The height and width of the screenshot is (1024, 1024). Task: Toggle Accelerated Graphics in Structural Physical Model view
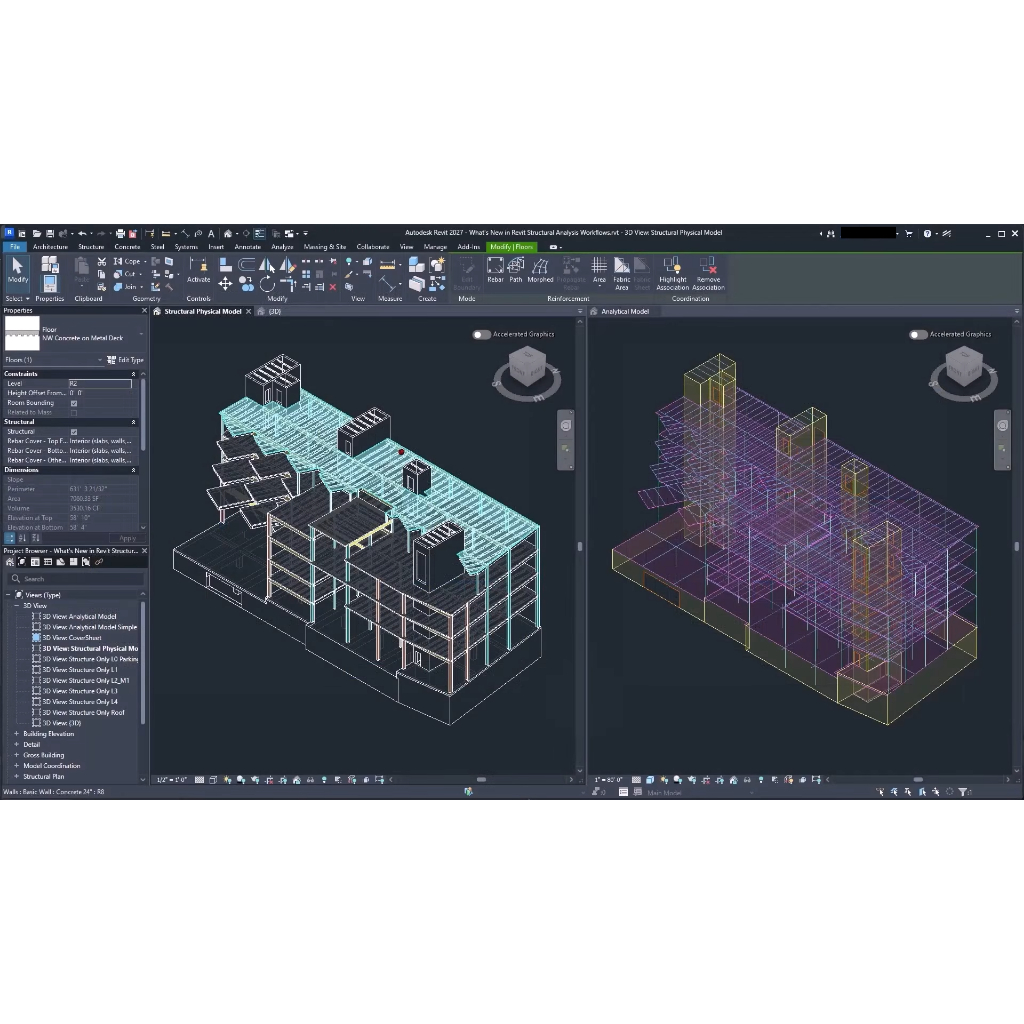[481, 334]
